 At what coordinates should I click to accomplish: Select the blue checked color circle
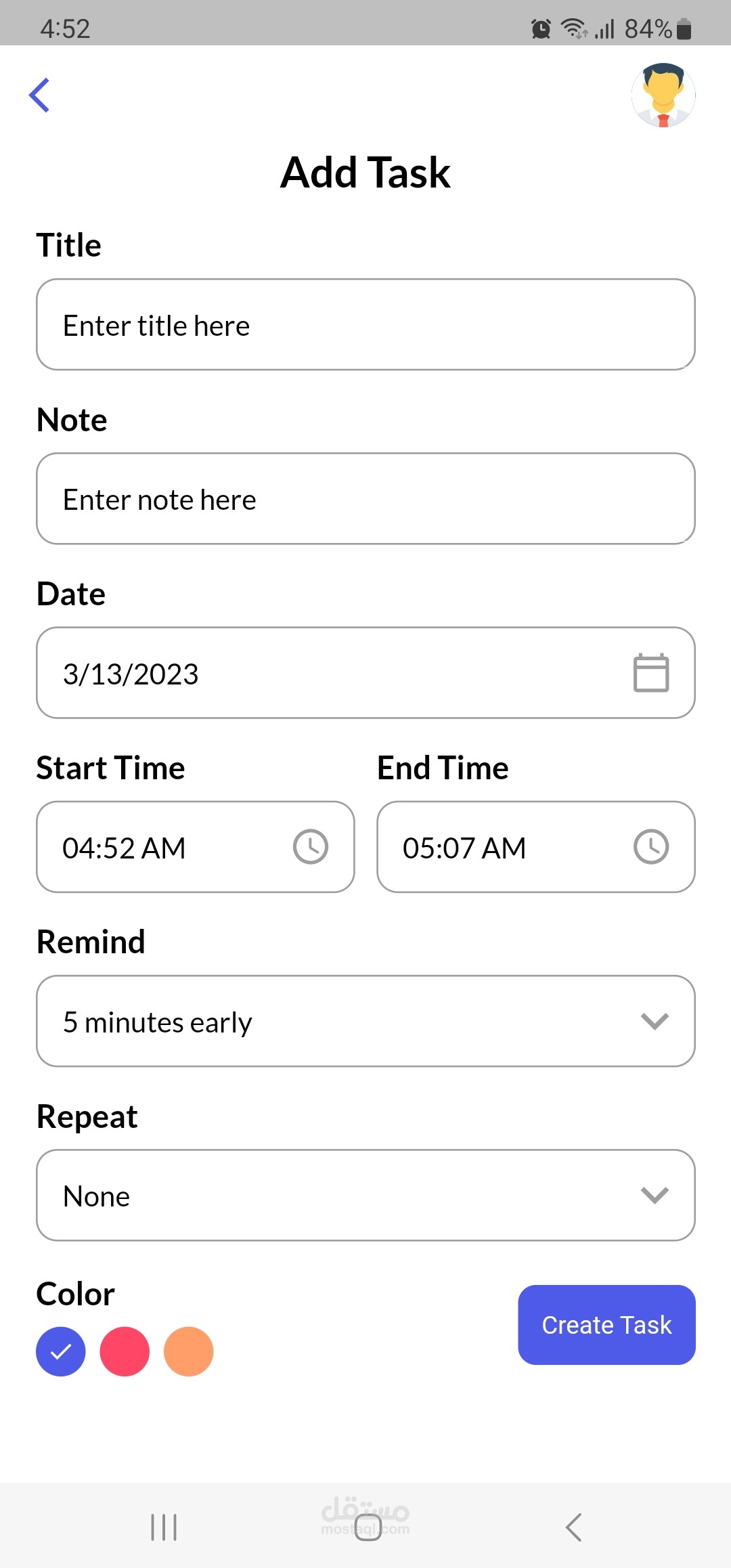(x=61, y=1351)
